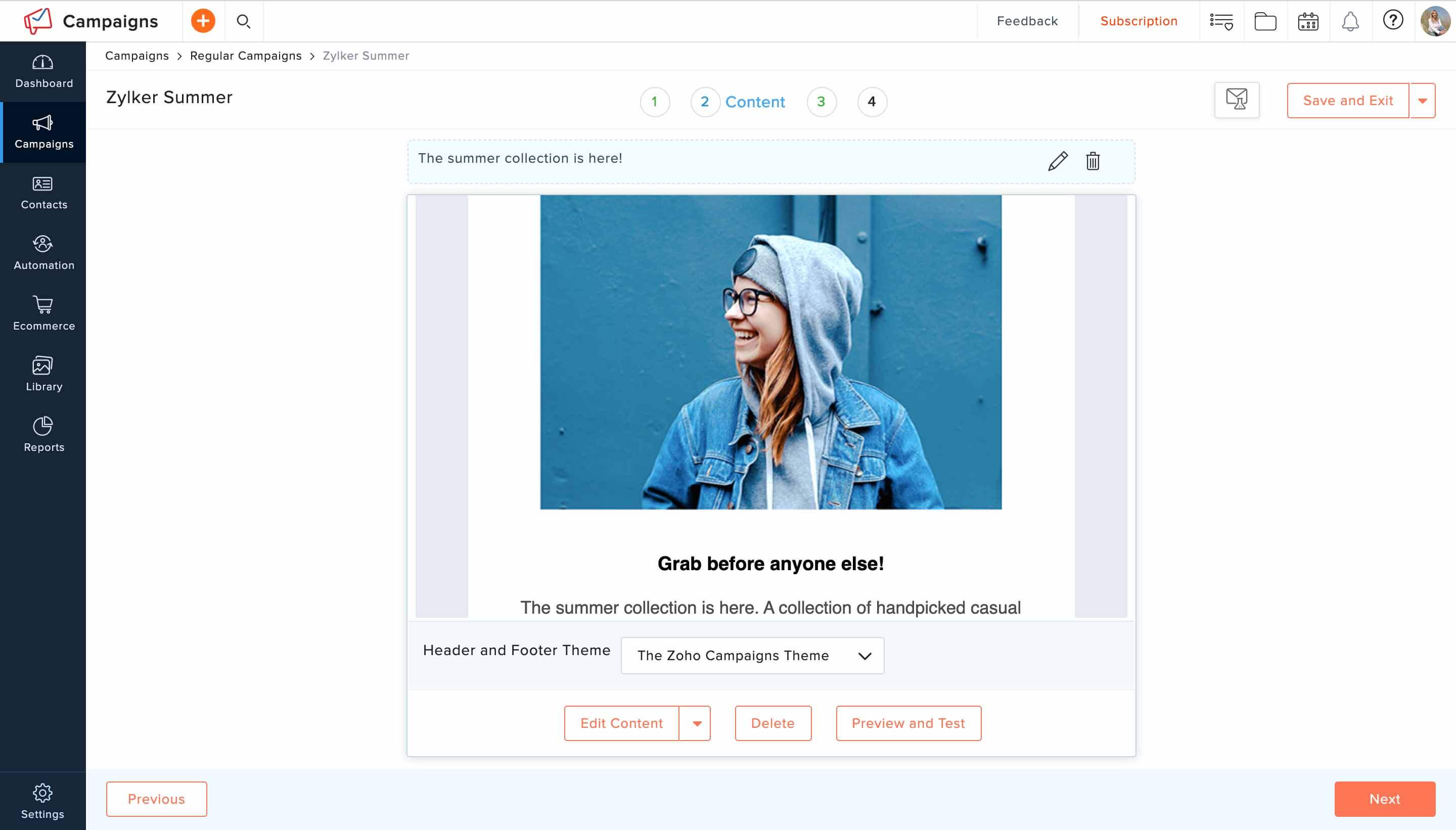The width and height of the screenshot is (1456, 830).
Task: Click the delete trash icon on subject line
Action: 1092,161
